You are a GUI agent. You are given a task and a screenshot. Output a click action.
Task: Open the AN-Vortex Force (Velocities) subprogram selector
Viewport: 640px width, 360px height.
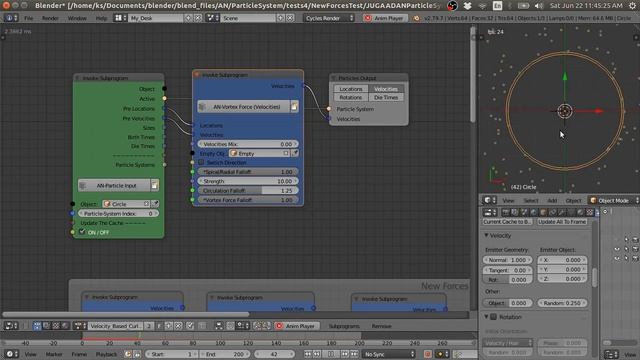click(x=243, y=107)
